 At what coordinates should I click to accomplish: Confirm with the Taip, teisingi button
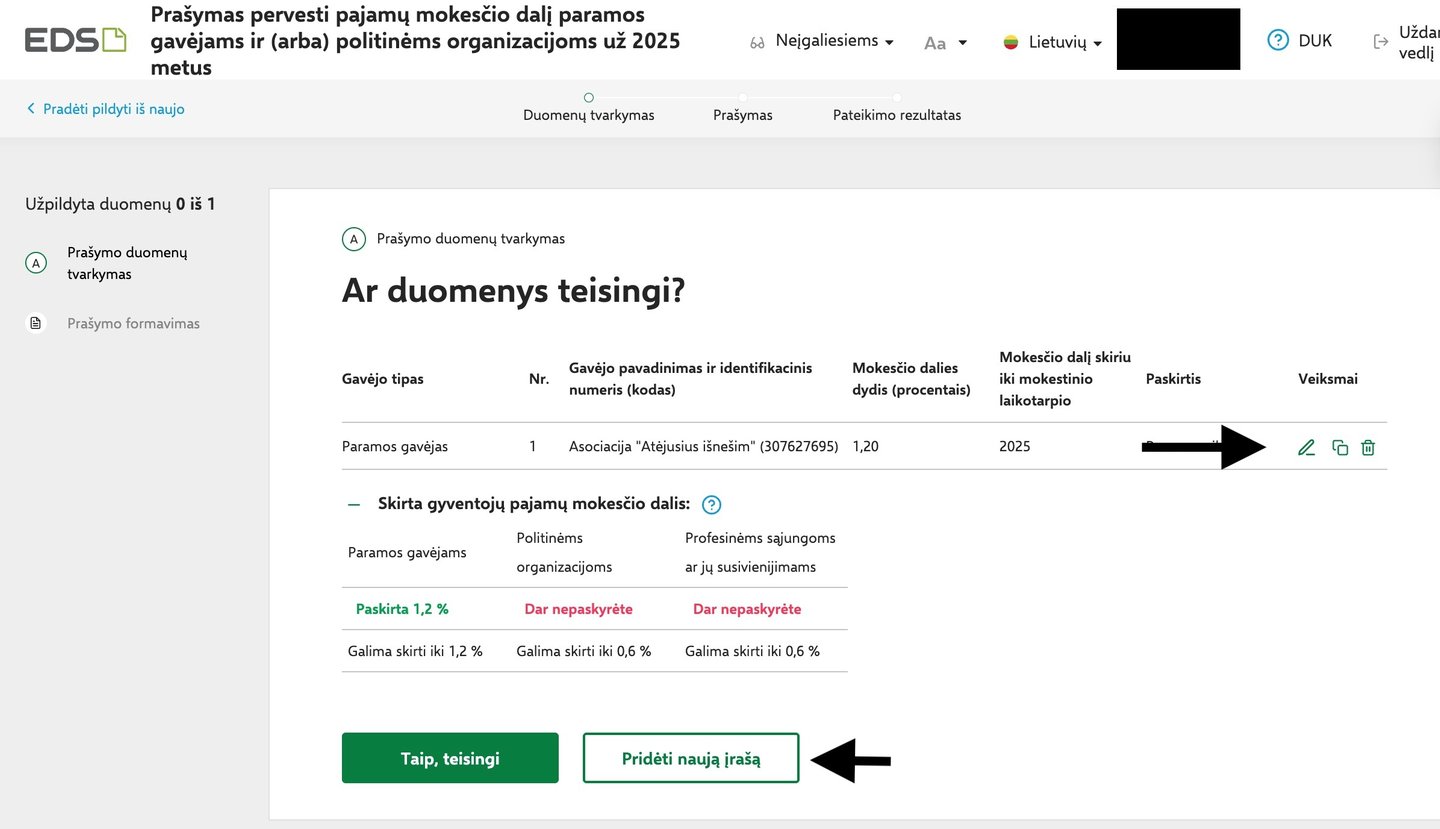click(x=450, y=758)
